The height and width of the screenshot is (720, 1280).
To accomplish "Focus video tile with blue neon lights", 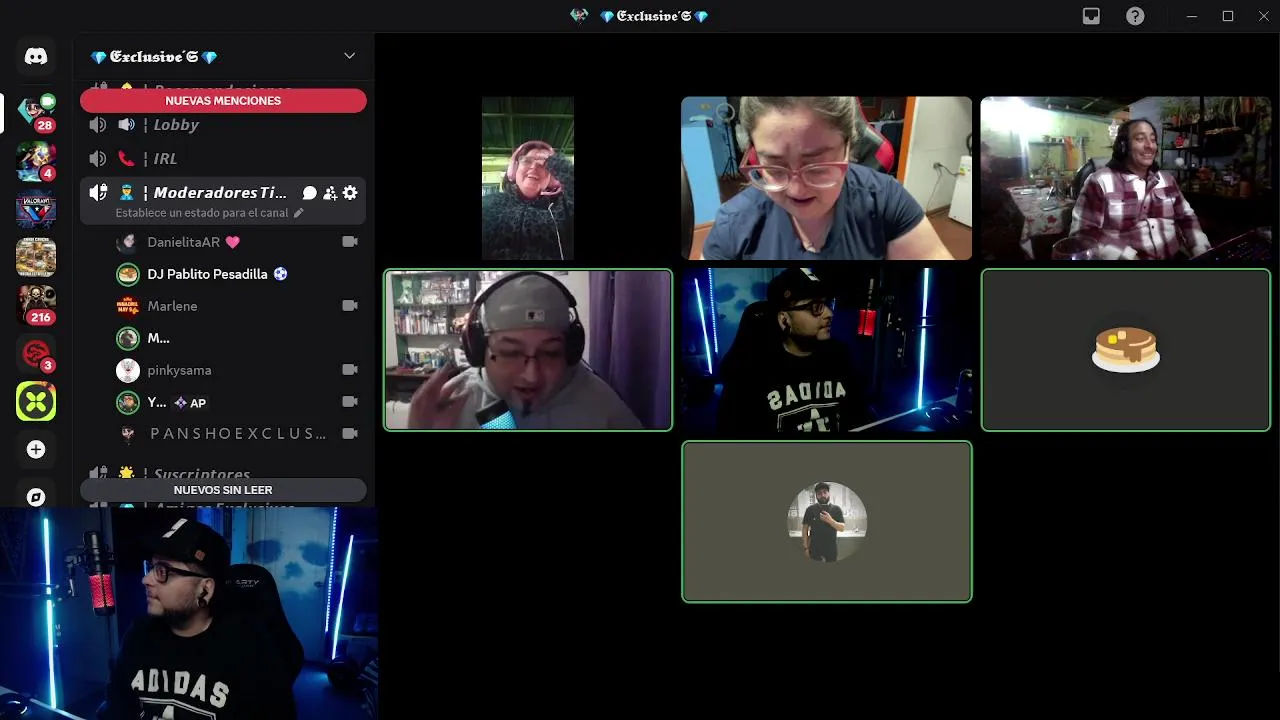I will pos(826,350).
